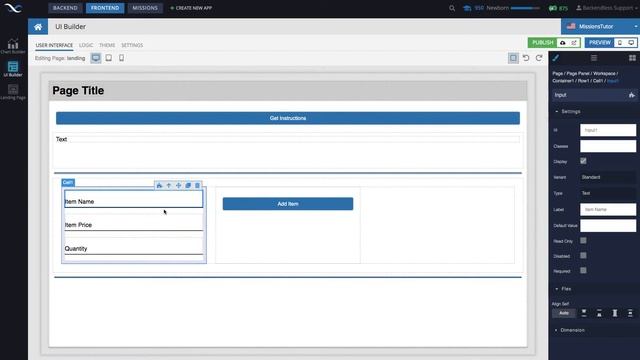Click the ID input field
The image size is (640, 360).
608,130
